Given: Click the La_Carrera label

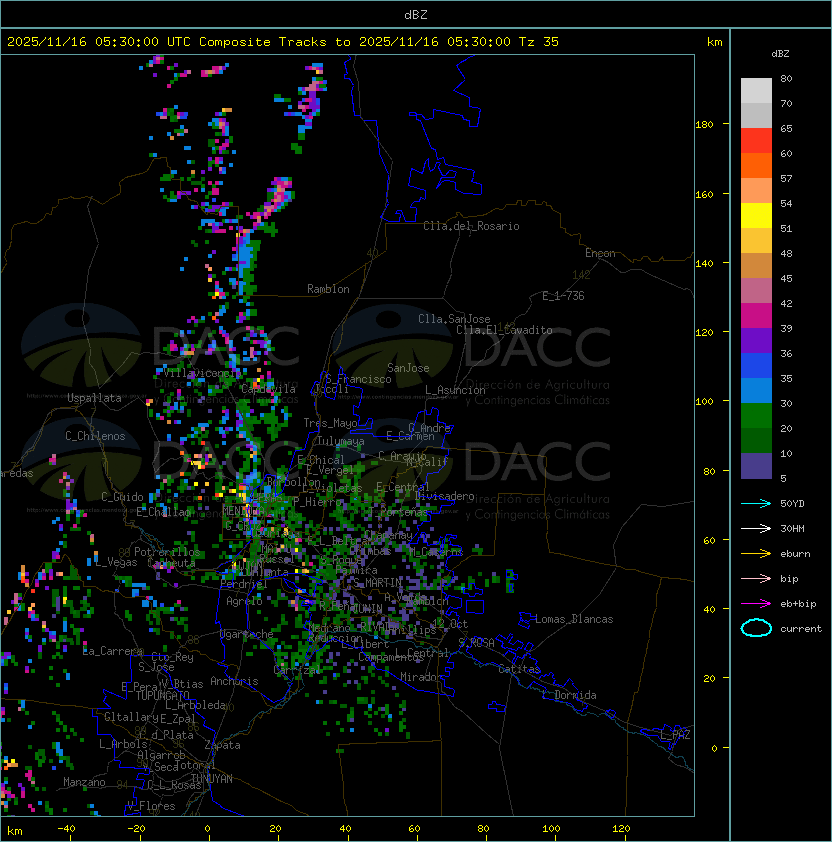Looking at the screenshot, I should click(113, 651).
